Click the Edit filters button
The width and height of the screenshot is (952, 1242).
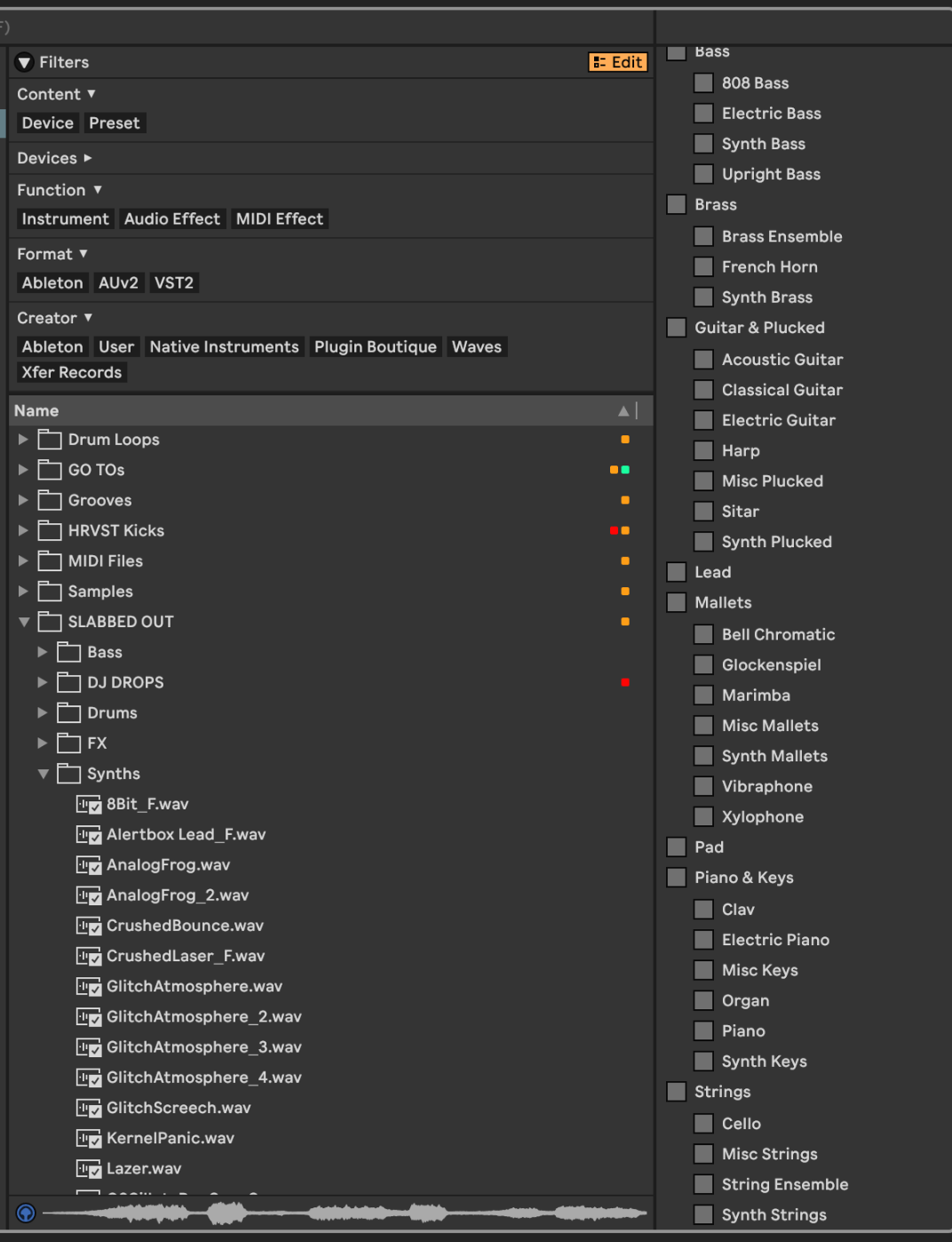tap(617, 61)
